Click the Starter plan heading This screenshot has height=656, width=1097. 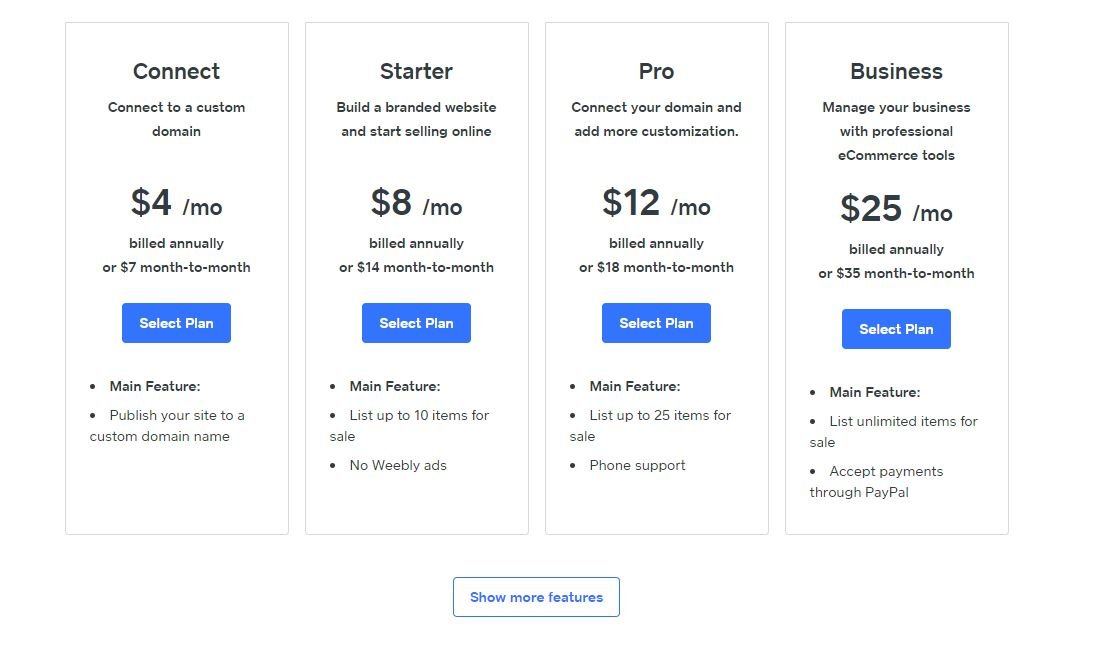click(416, 71)
